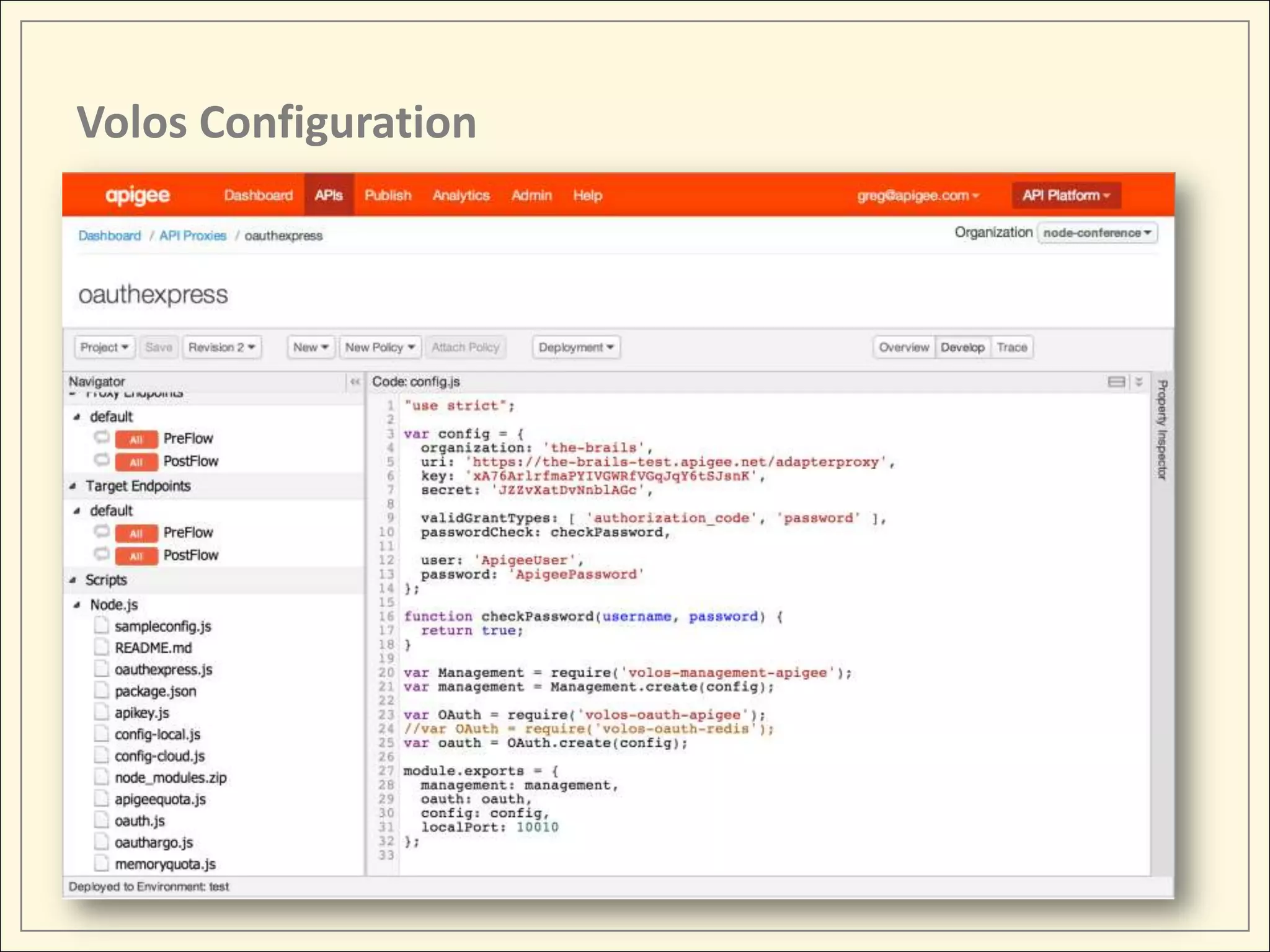Viewport: 1270px width, 952px height.
Task: Click flow icon beside Target Endpoints PreFlow
Action: pyautogui.click(x=102, y=532)
